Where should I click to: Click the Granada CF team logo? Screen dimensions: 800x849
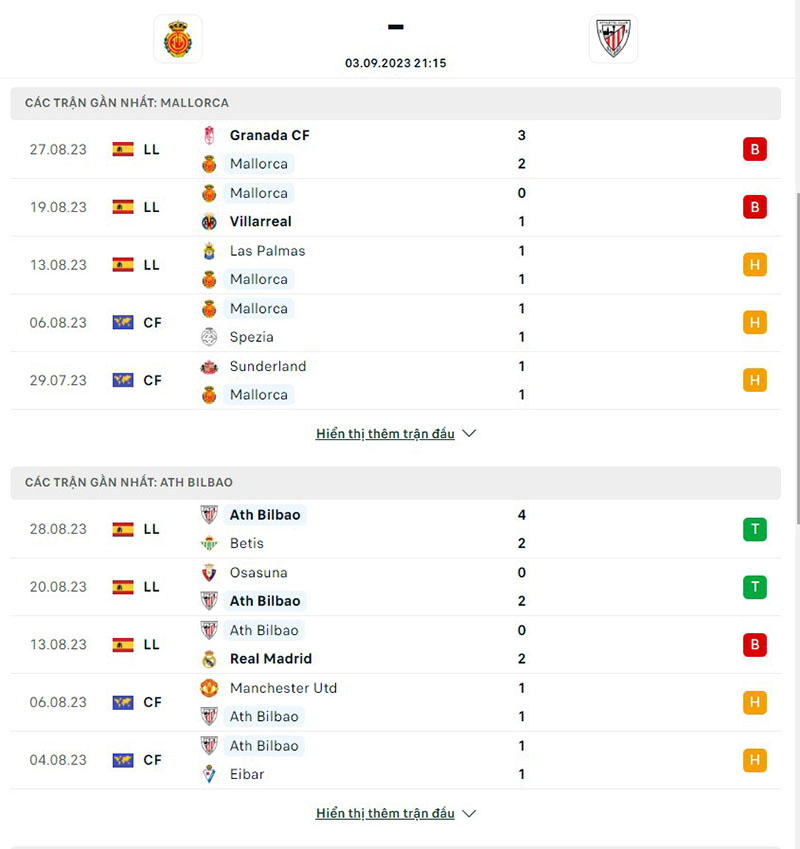pyautogui.click(x=209, y=136)
